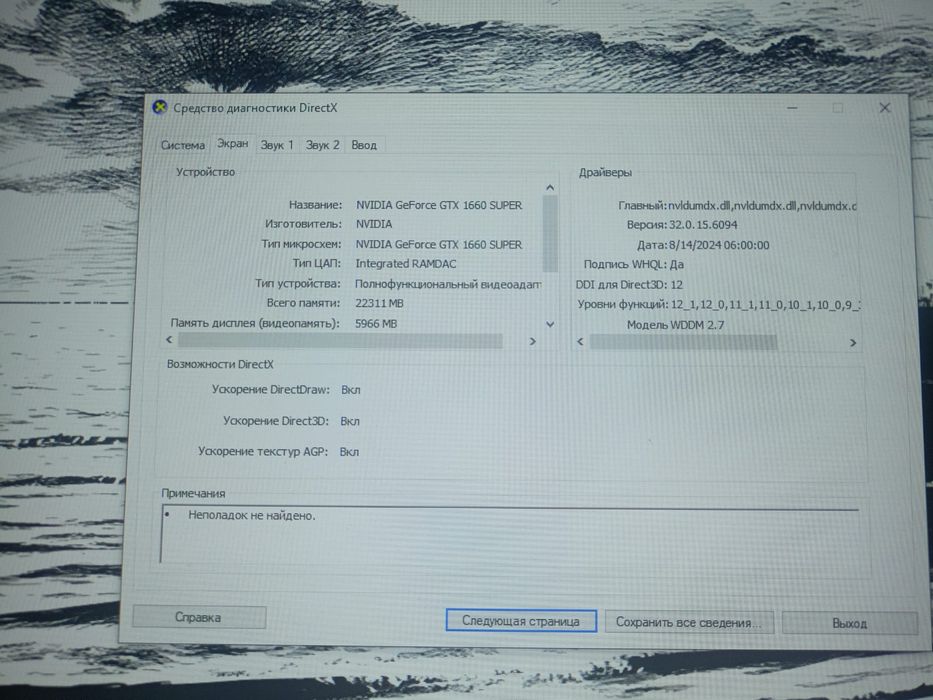Image resolution: width=933 pixels, height=700 pixels.
Task: Click the Устройство vertical scrollbar thumb
Action: tap(550, 233)
